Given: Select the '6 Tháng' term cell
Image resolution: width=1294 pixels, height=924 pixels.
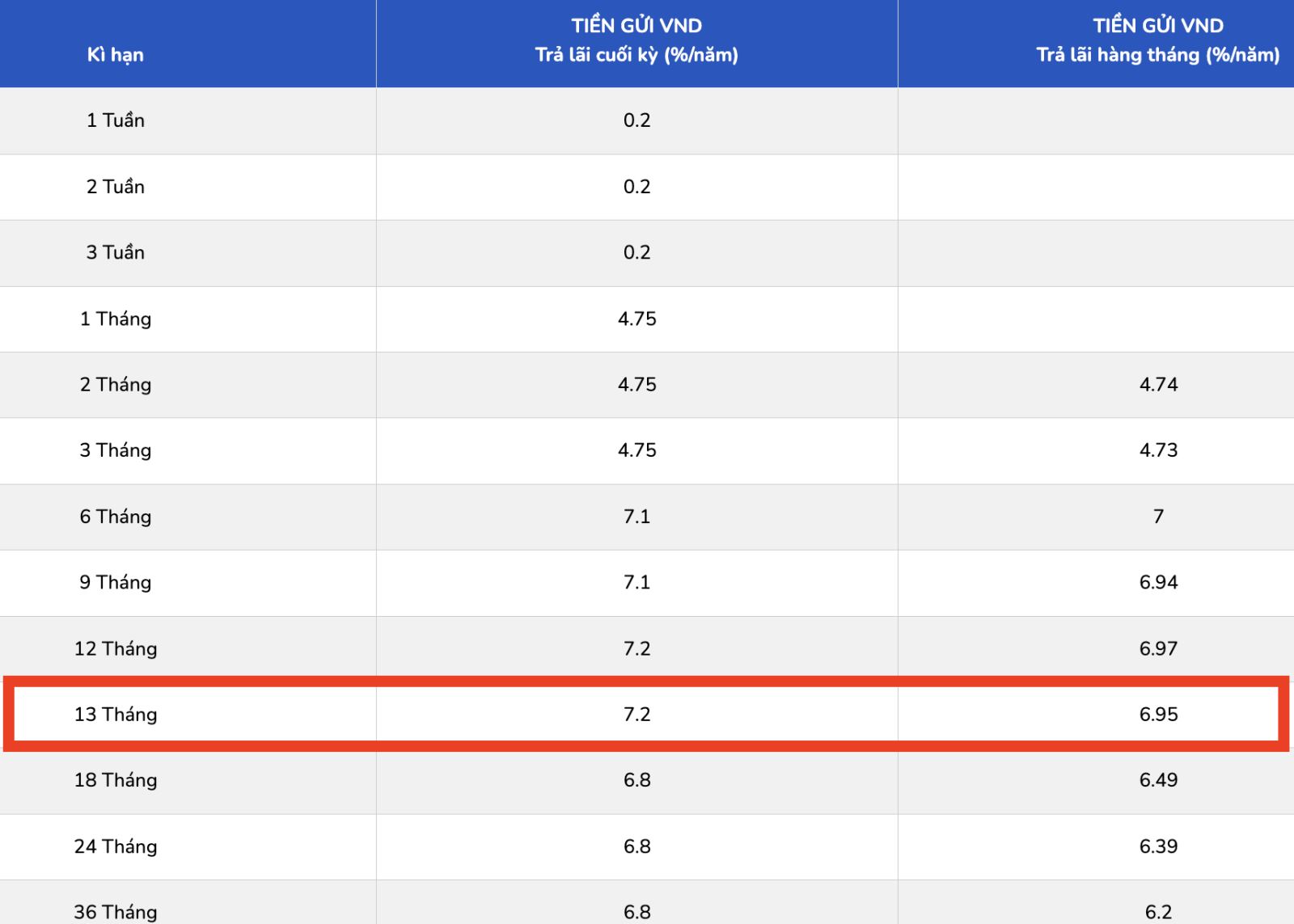Looking at the screenshot, I should [x=116, y=517].
